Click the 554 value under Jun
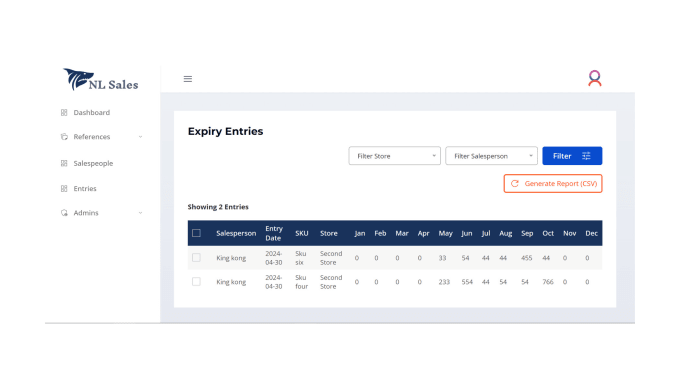Image resolution: width=680 pixels, height=389 pixels. coord(467,282)
